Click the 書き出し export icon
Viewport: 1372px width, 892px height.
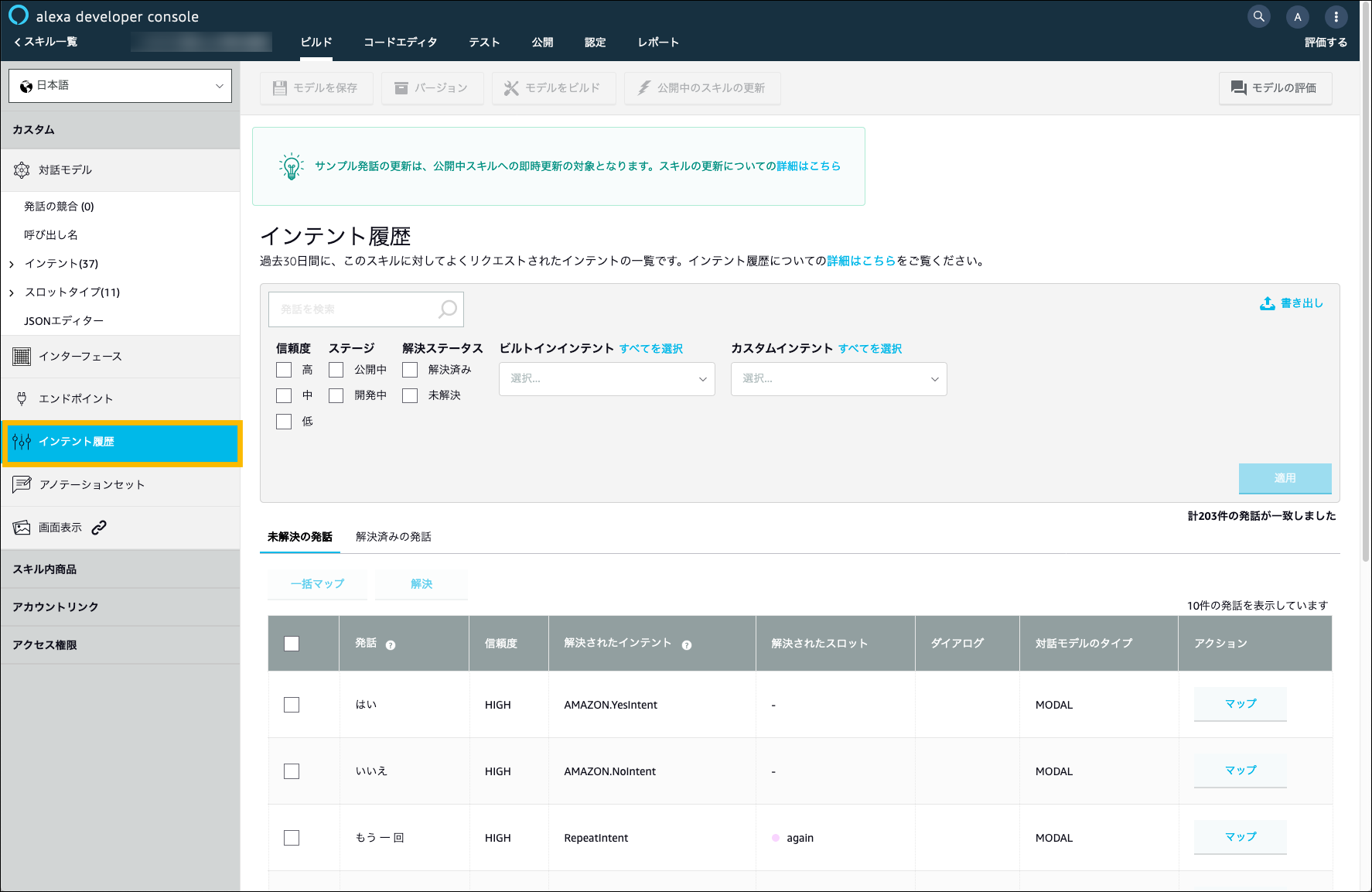coord(1267,303)
